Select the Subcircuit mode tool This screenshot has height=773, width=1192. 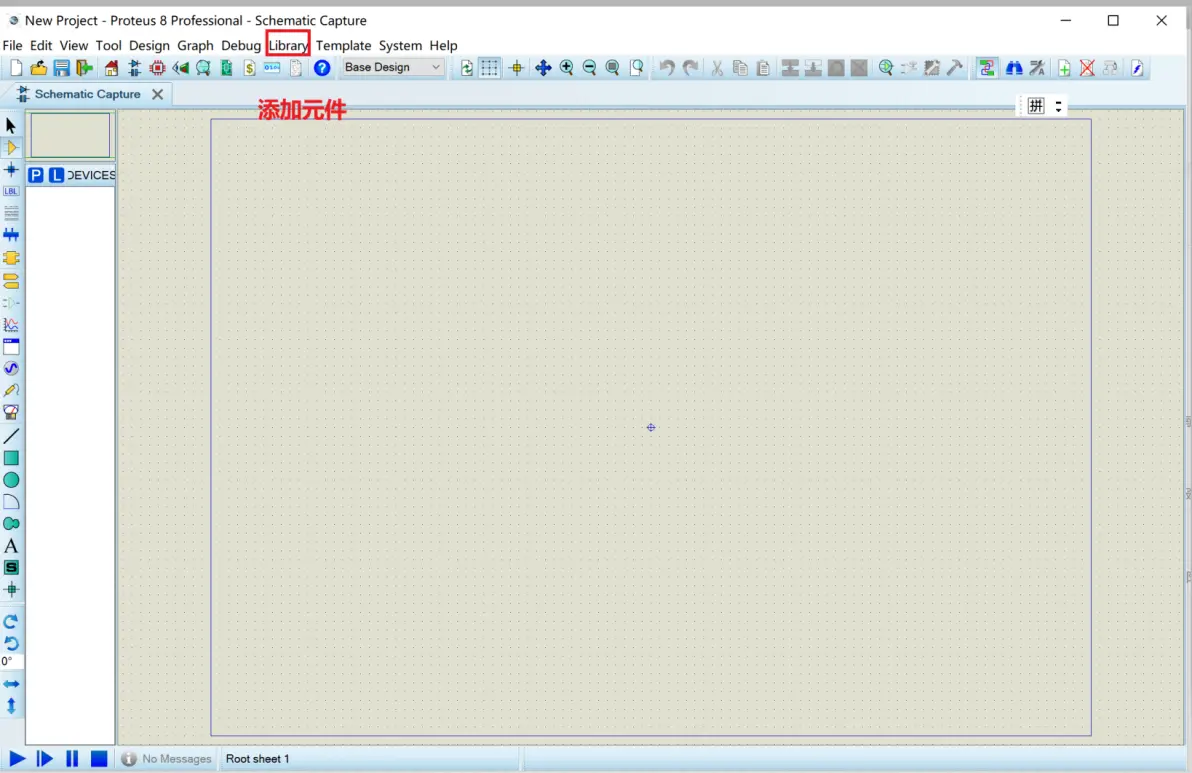click(x=11, y=258)
